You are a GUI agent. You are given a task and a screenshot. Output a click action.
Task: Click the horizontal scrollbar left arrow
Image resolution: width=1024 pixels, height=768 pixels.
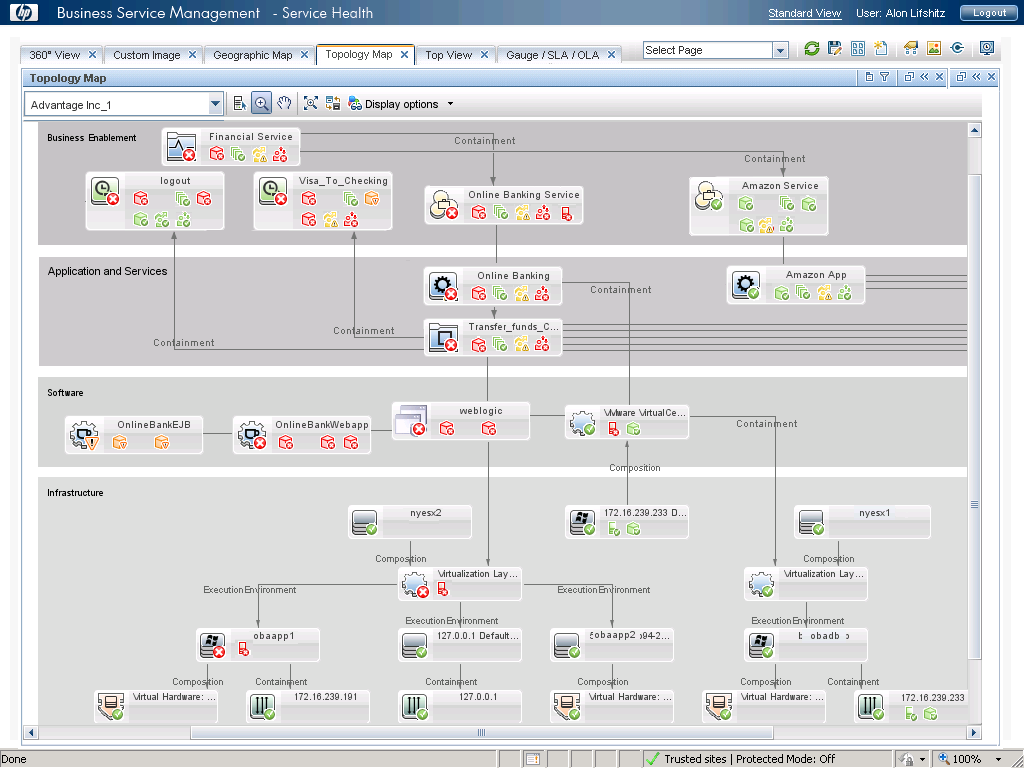(30, 732)
